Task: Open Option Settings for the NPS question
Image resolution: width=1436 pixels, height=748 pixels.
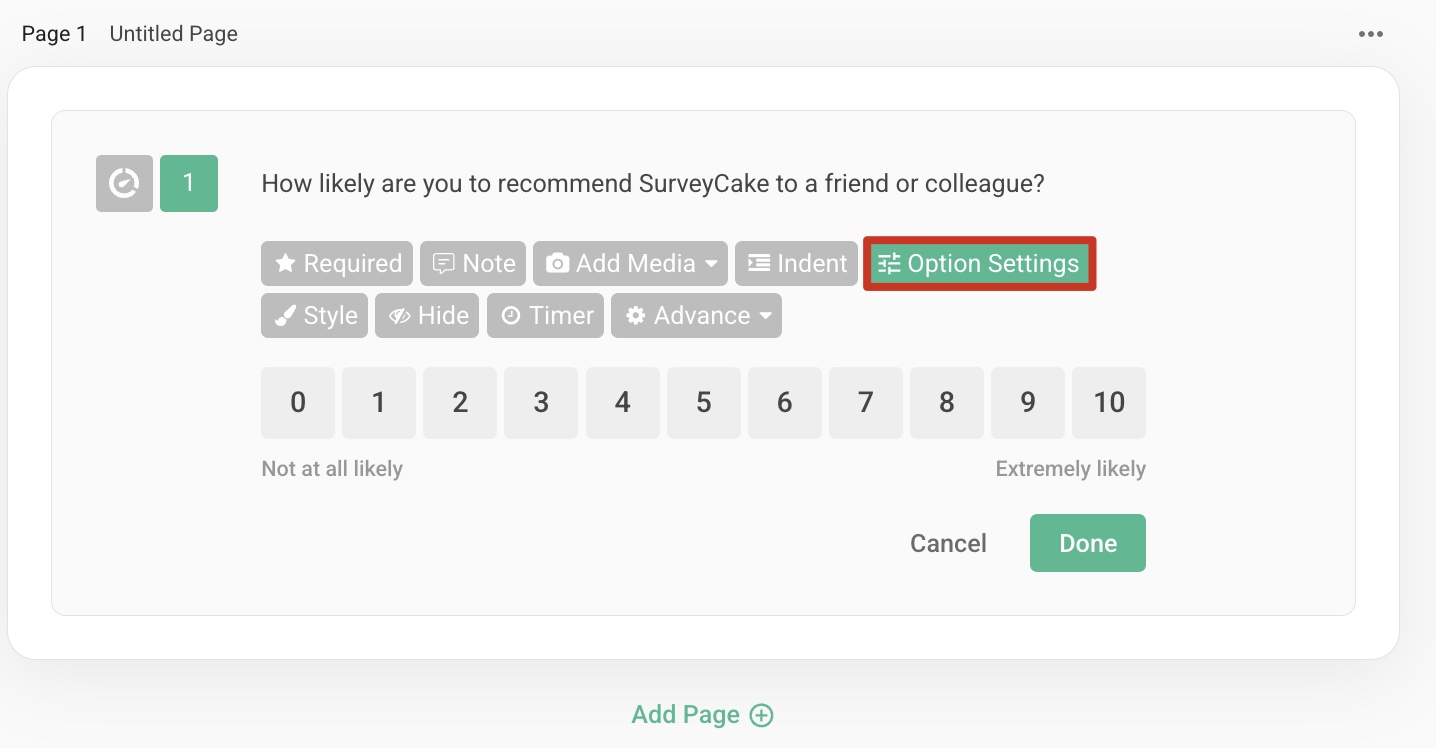Action: [978, 263]
